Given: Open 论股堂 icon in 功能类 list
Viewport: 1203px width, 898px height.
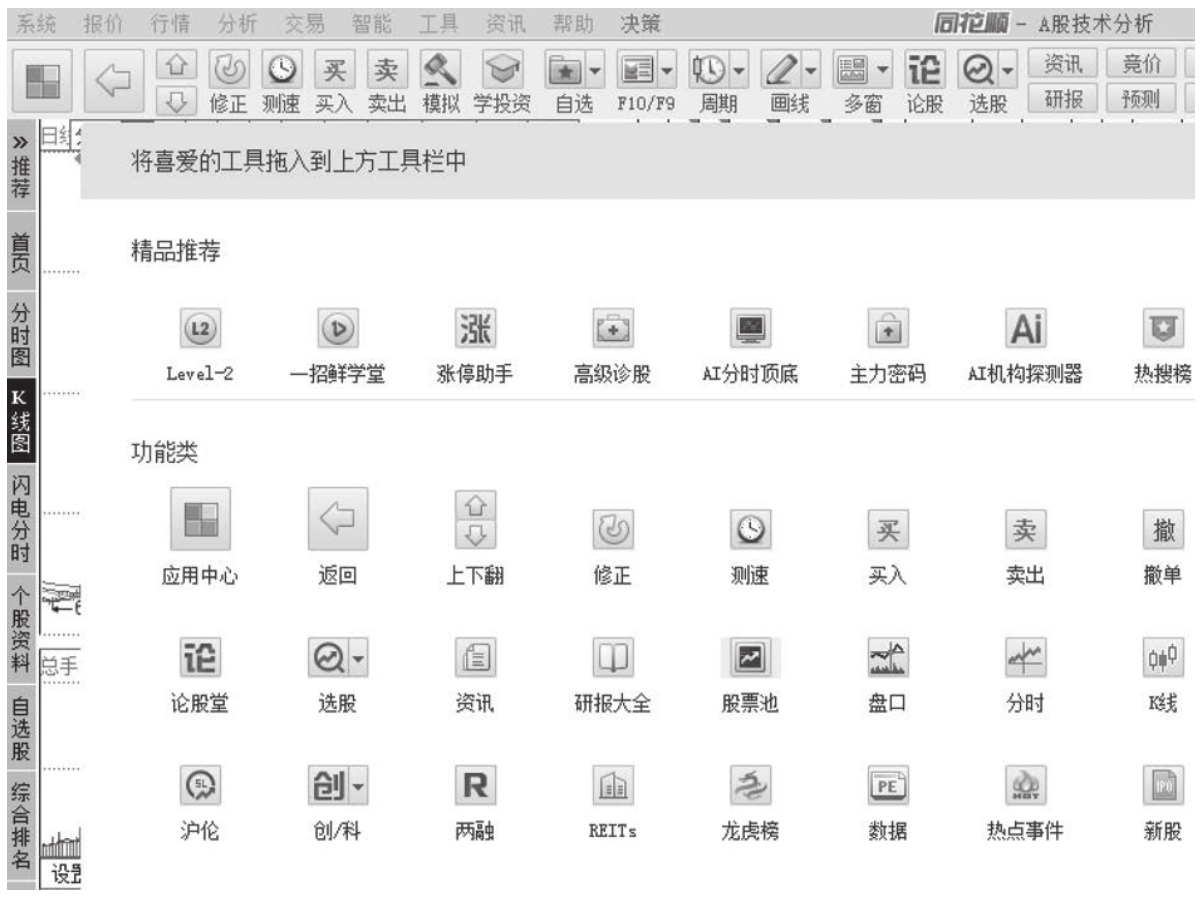Looking at the screenshot, I should pos(200,658).
